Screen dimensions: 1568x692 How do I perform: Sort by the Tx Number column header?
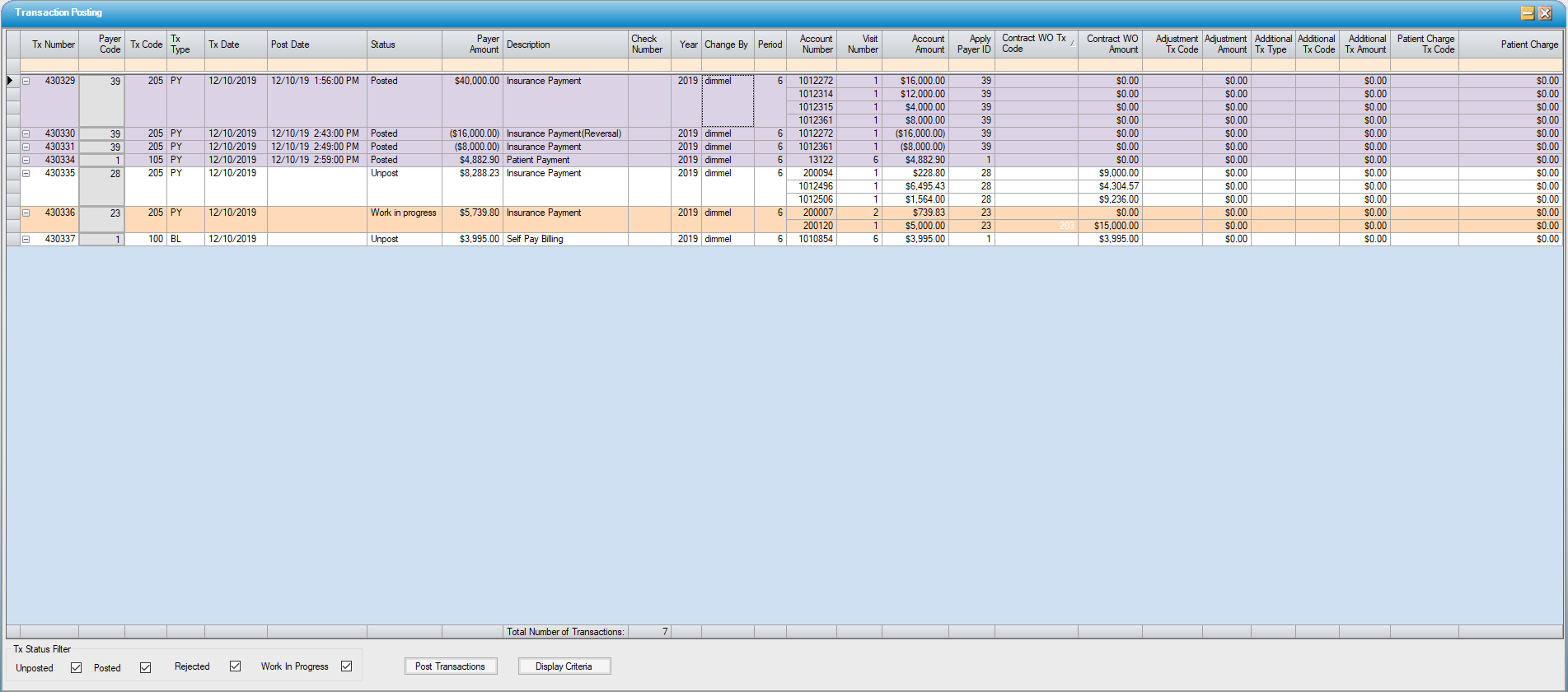pos(53,44)
